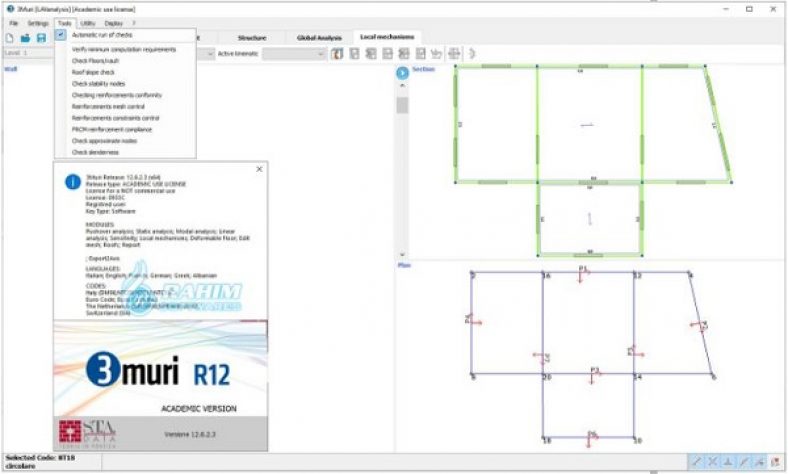
Task: Choose Verify minimum computation requirements
Action: [x=125, y=49]
